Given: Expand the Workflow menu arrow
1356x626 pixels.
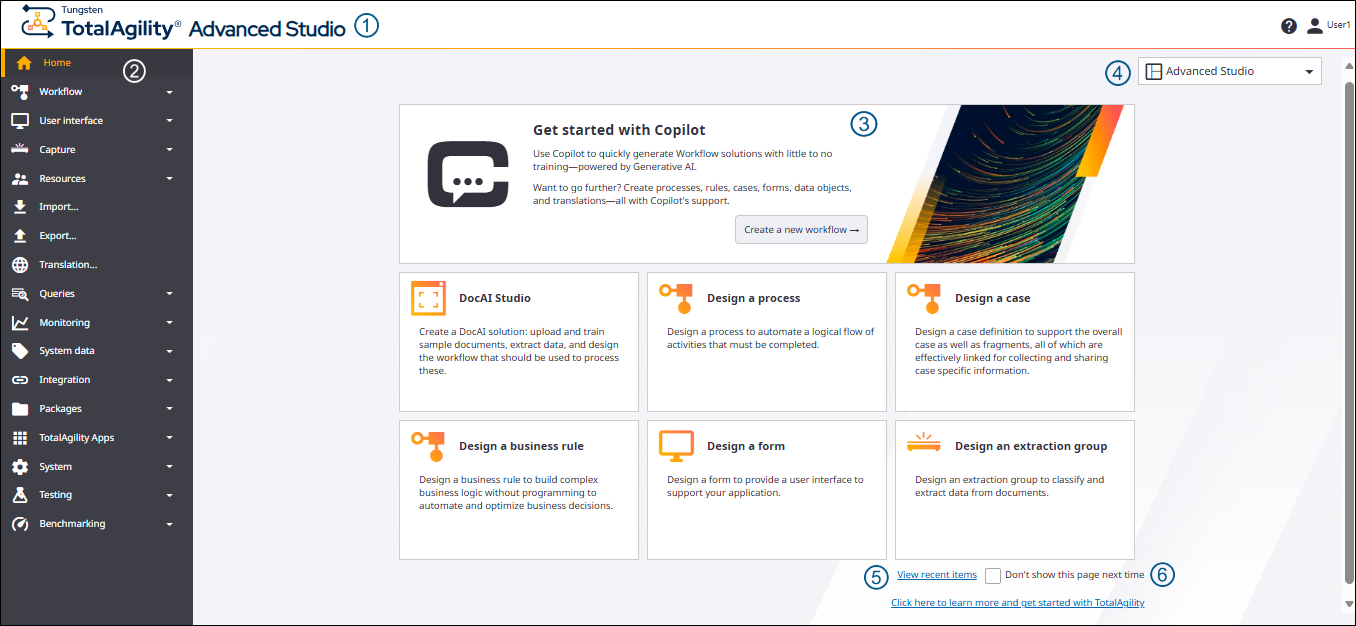Looking at the screenshot, I should coord(170,93).
